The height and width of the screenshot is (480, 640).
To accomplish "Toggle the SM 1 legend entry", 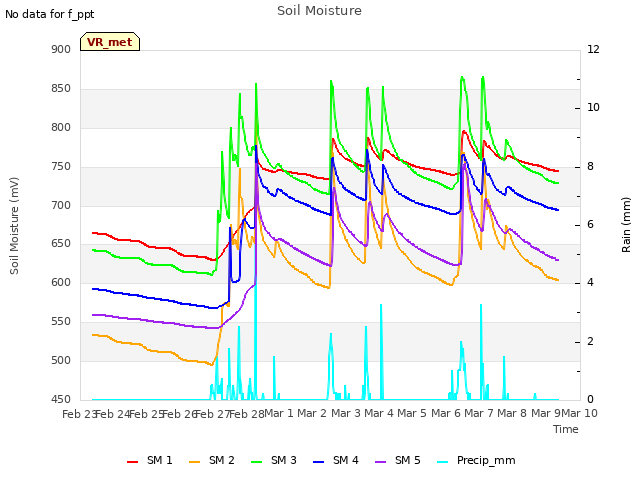I will click(x=150, y=460).
